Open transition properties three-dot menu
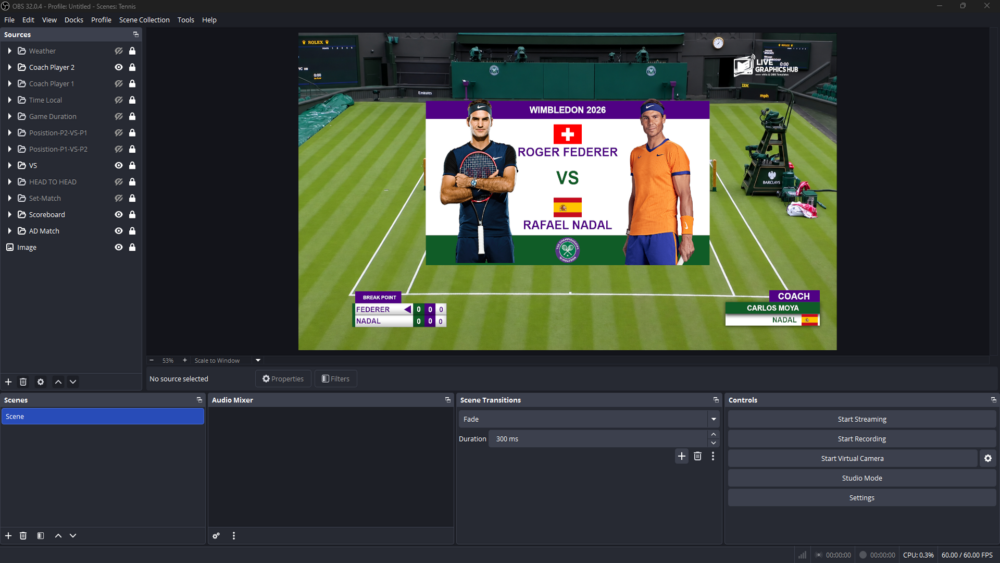This screenshot has height=563, width=1000. click(713, 457)
